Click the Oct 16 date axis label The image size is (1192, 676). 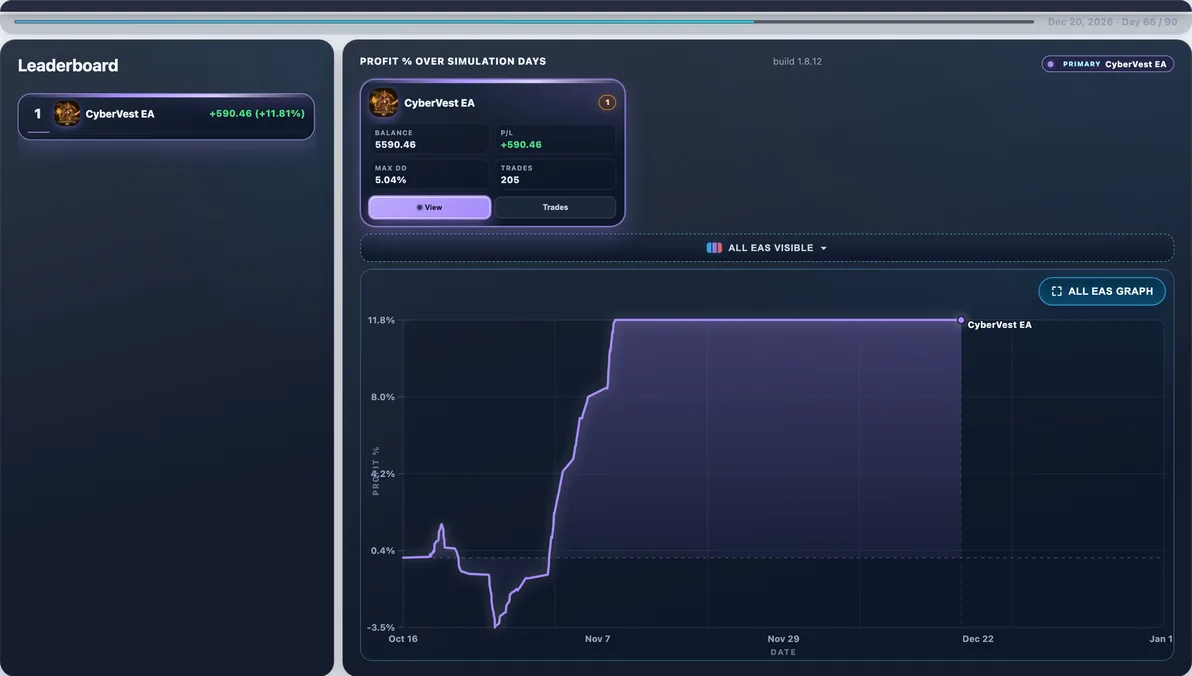(403, 639)
